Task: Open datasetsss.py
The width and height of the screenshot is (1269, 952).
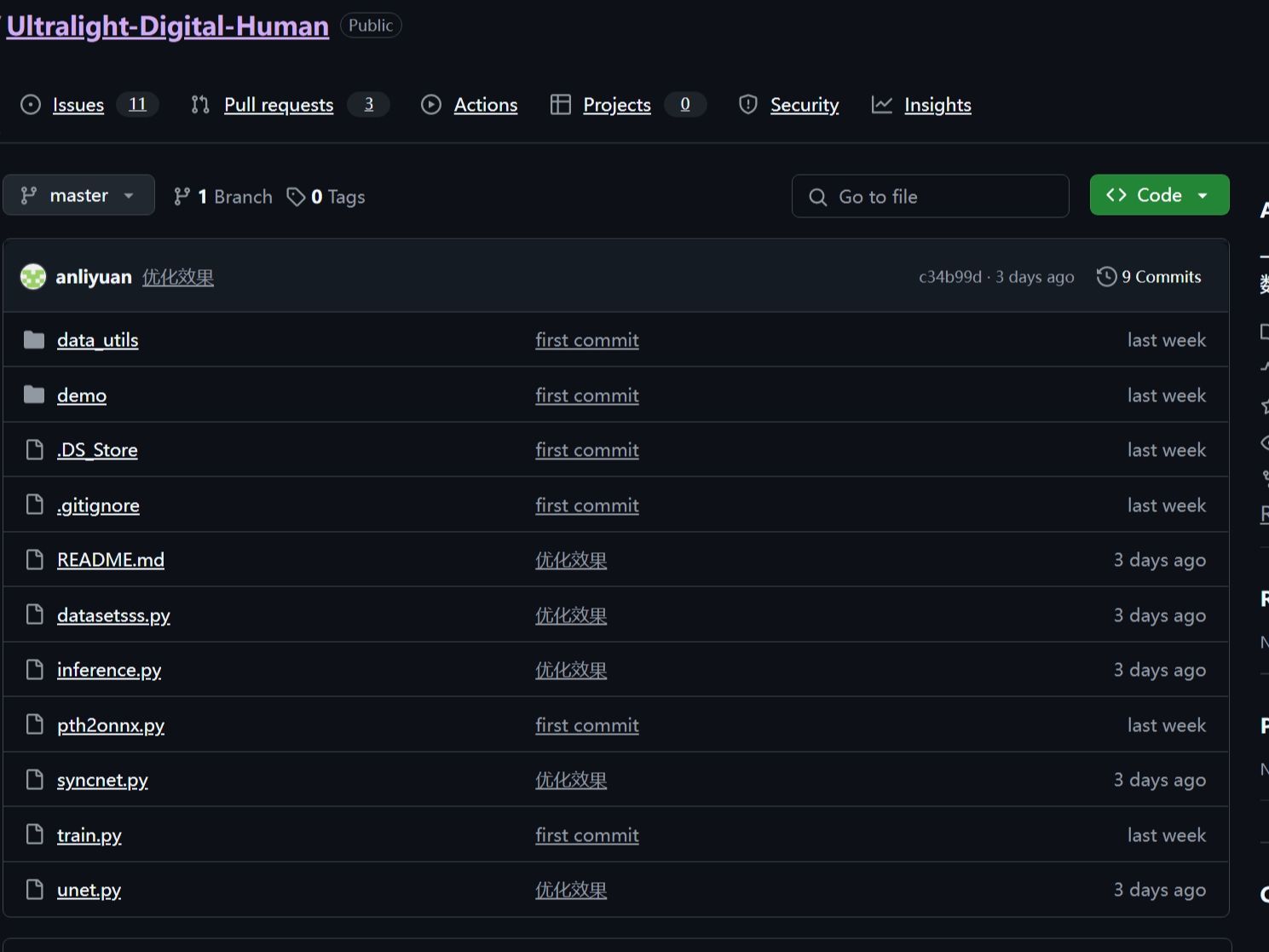Action: (113, 615)
